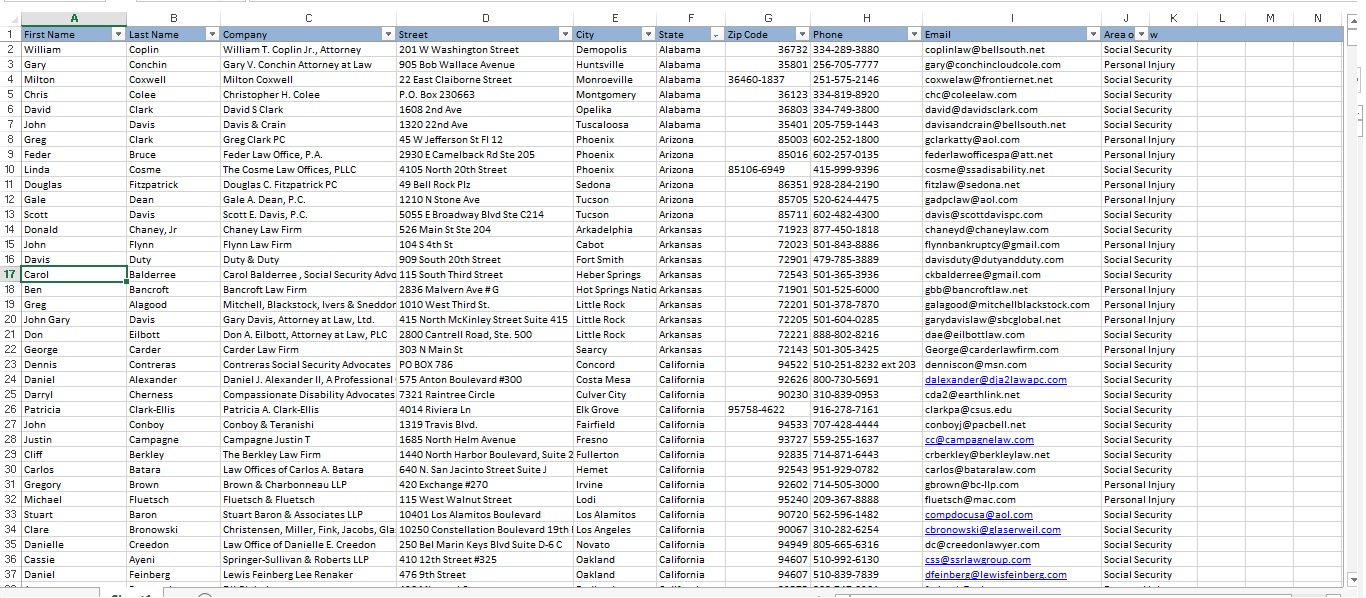Open cbronowski@glaserweil.com link
Screen dimensions: 1366x598
point(992,530)
